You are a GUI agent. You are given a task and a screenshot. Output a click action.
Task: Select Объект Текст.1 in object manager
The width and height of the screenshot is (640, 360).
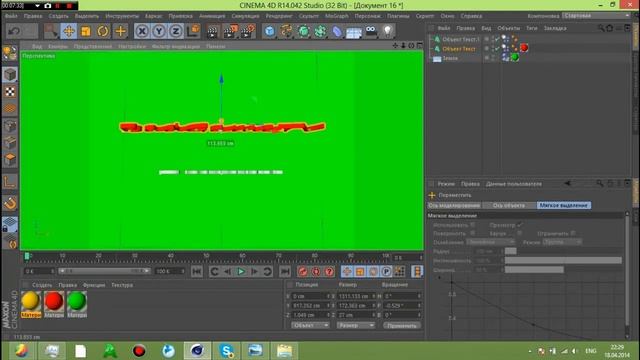460,39
